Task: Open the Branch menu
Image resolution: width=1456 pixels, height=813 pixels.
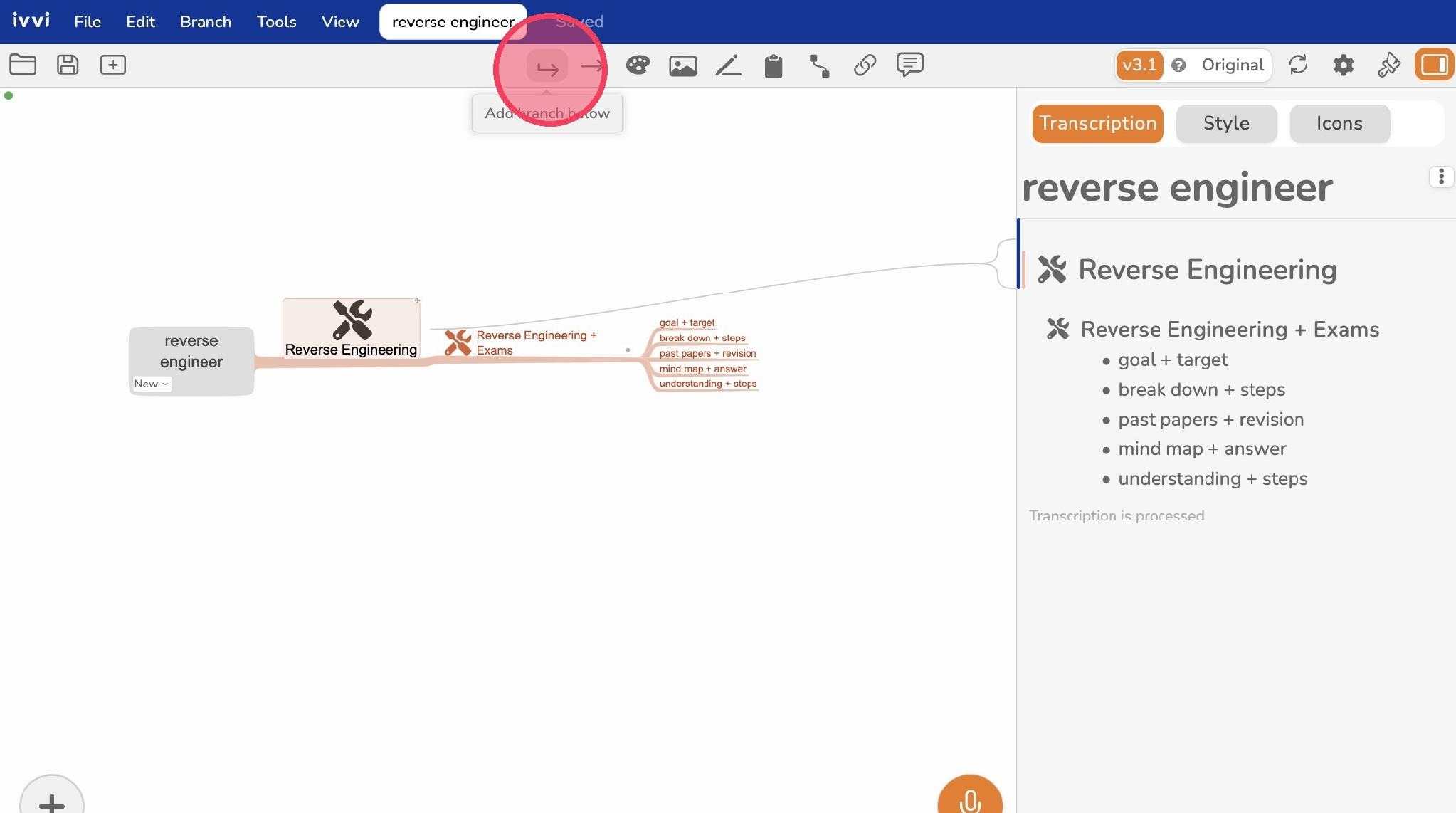Action: click(206, 21)
